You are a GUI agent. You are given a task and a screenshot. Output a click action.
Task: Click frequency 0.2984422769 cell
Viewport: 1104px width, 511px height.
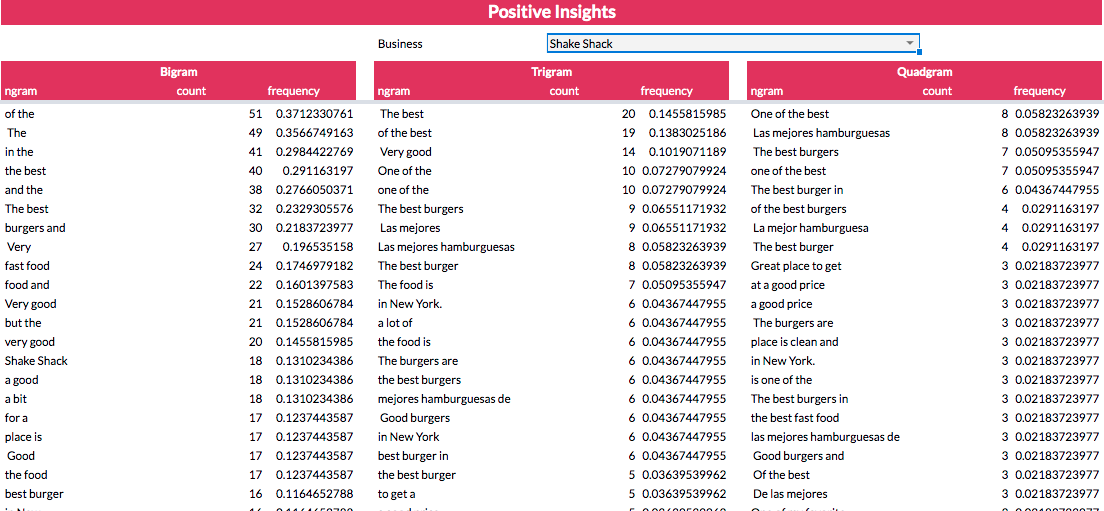314,152
